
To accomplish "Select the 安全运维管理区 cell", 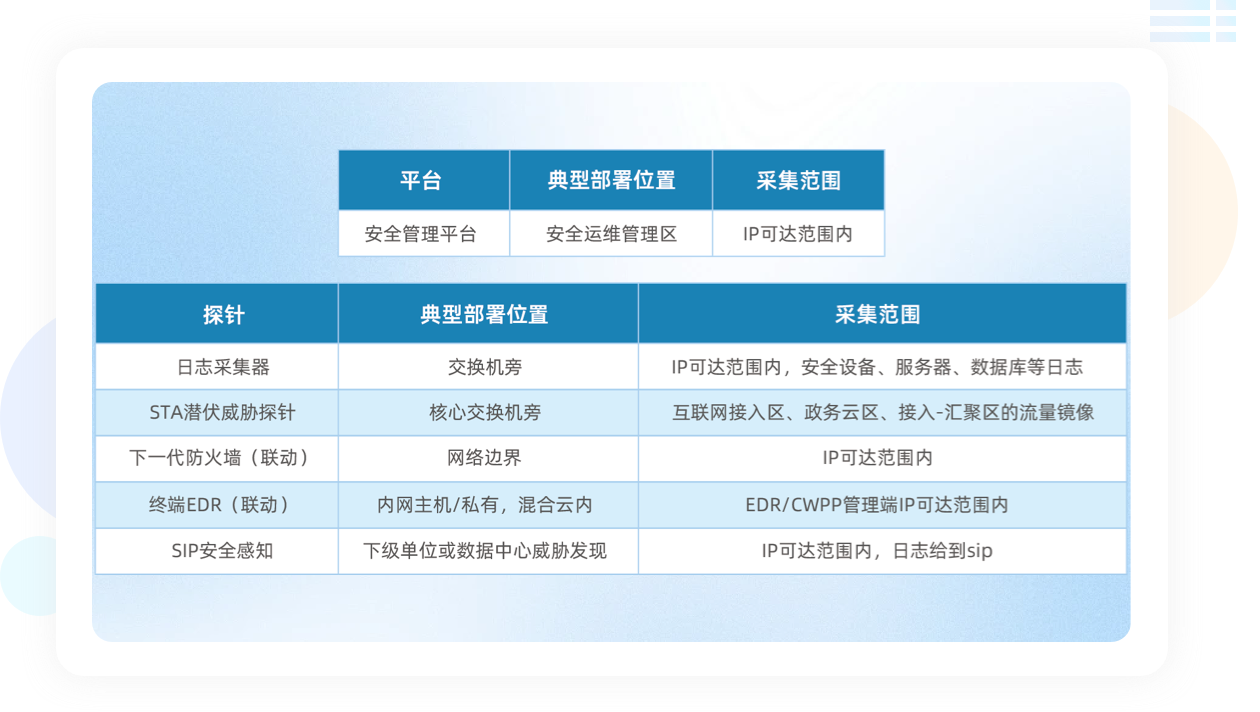I will (x=611, y=234).
